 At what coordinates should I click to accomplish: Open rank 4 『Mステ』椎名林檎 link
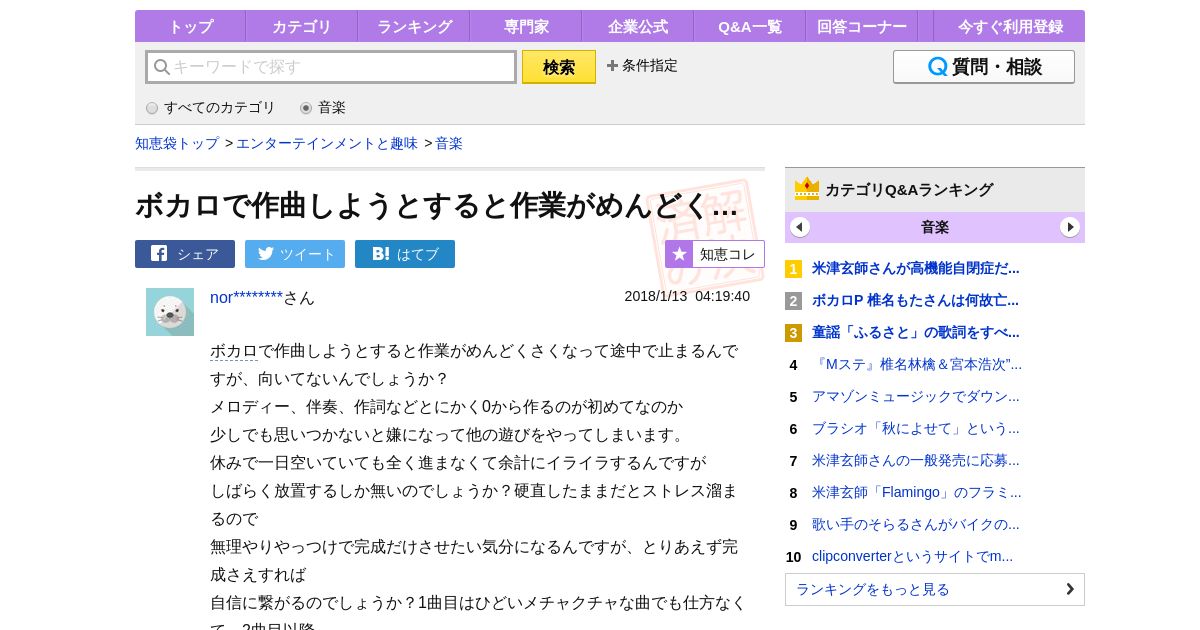(917, 364)
